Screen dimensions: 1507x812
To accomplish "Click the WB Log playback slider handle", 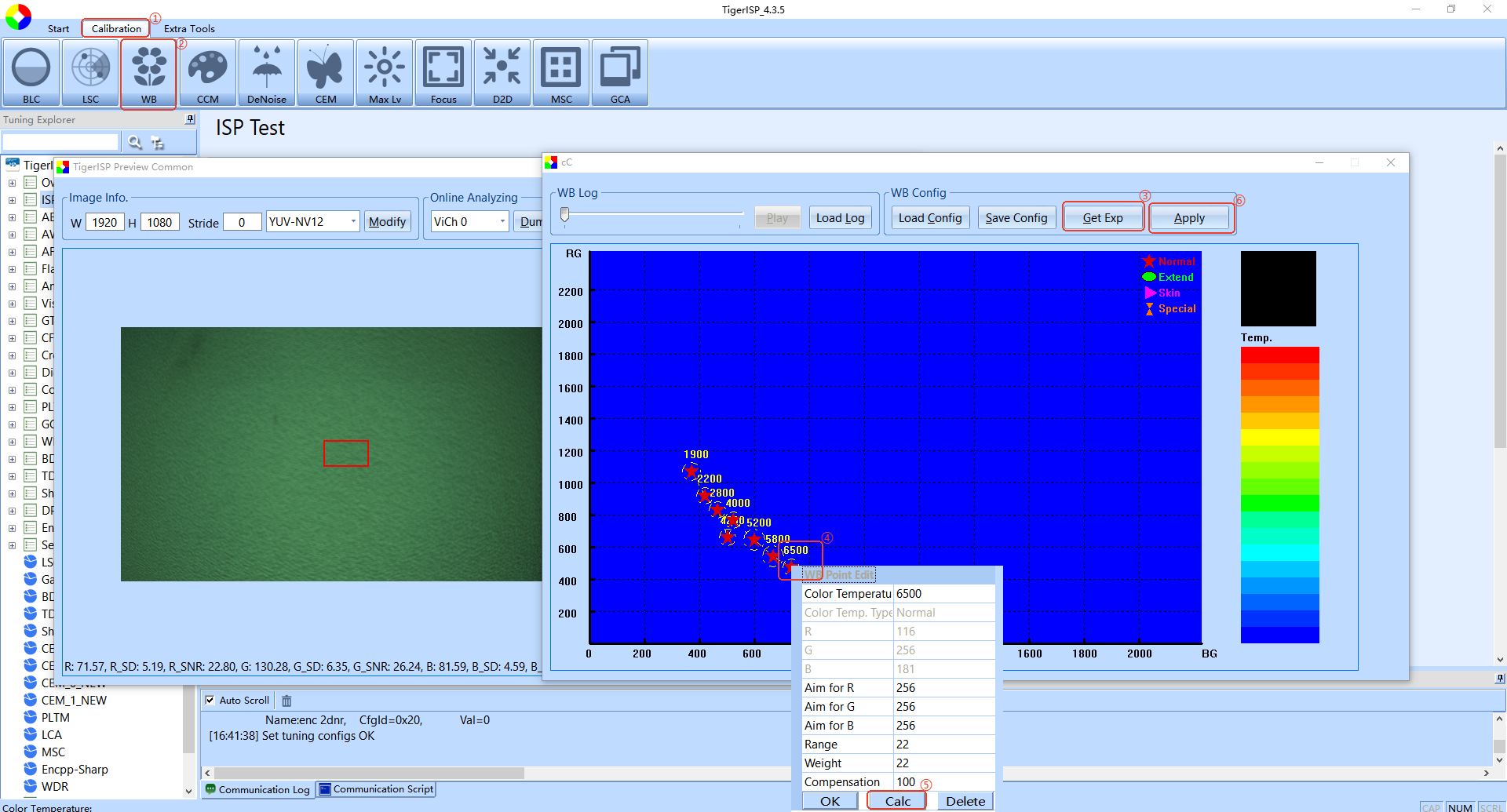I will (x=564, y=214).
